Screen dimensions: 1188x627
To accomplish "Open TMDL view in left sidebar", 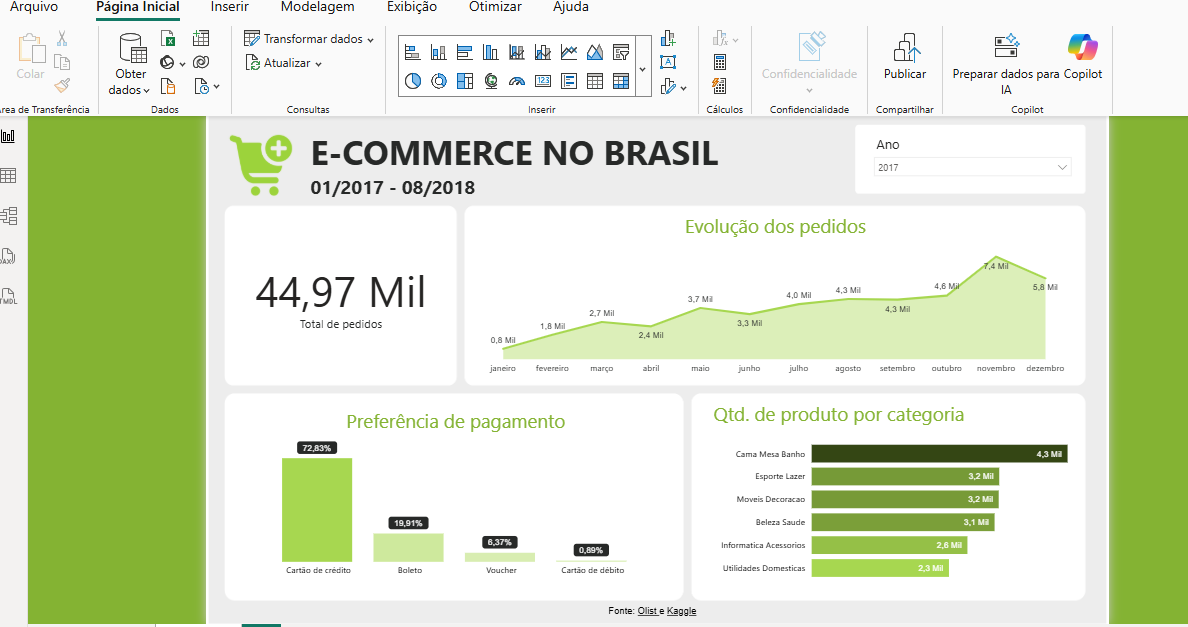I will [8, 296].
